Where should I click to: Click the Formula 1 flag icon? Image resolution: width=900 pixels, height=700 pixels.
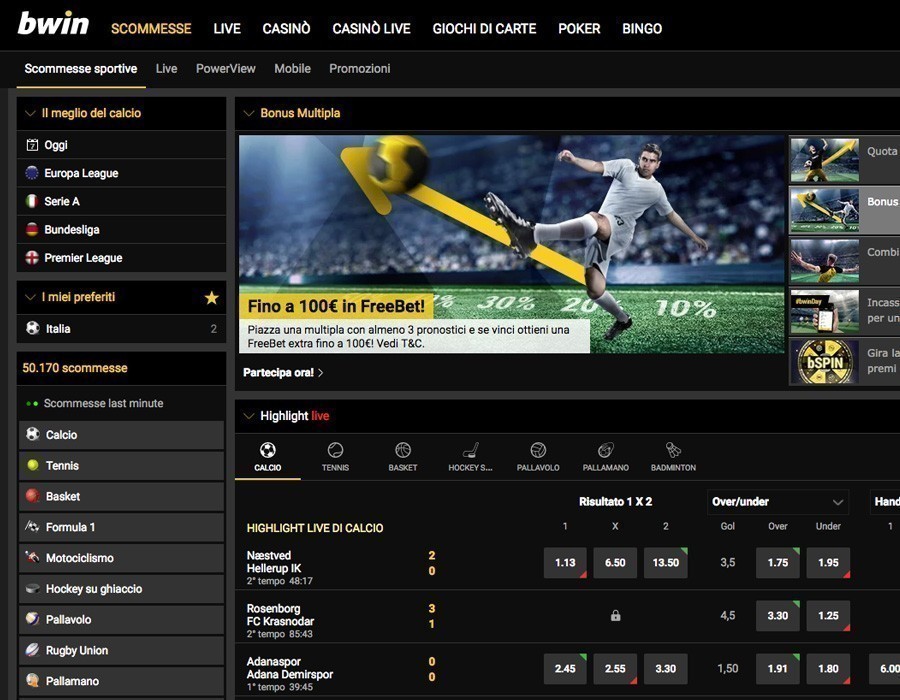[33, 527]
